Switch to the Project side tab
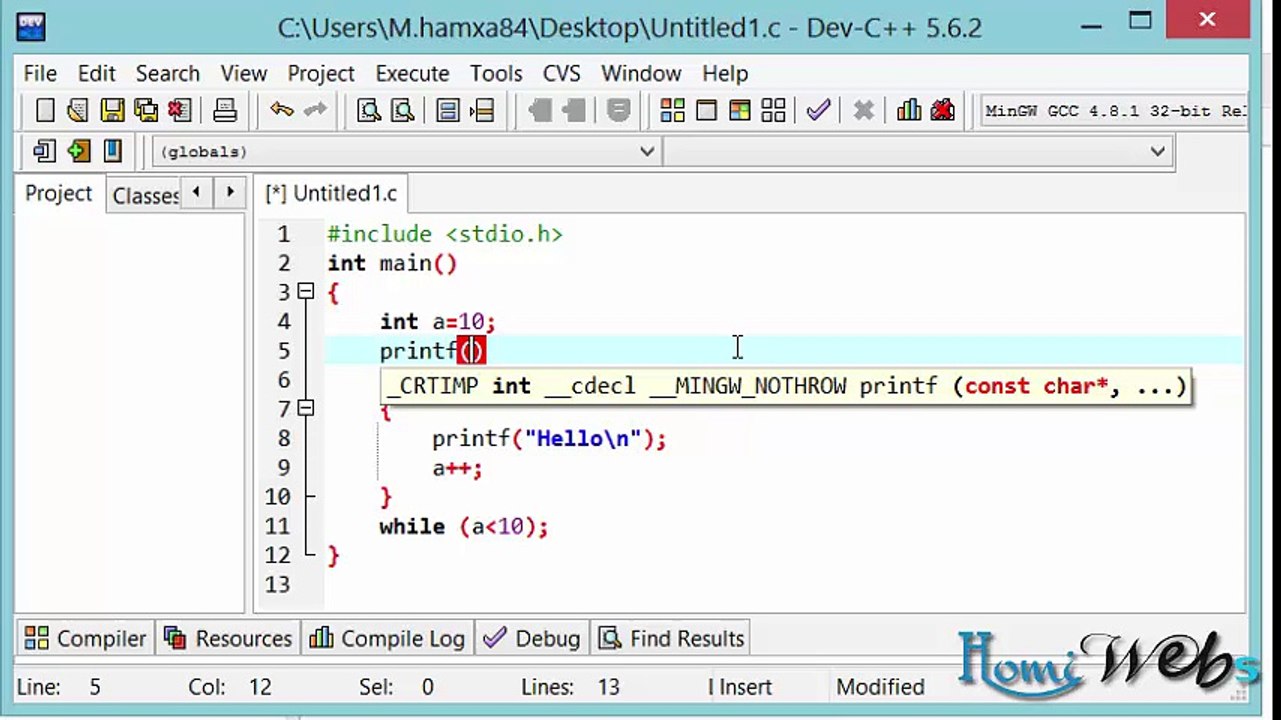Screen dimensions: 1281x720 pyautogui.click(x=58, y=193)
